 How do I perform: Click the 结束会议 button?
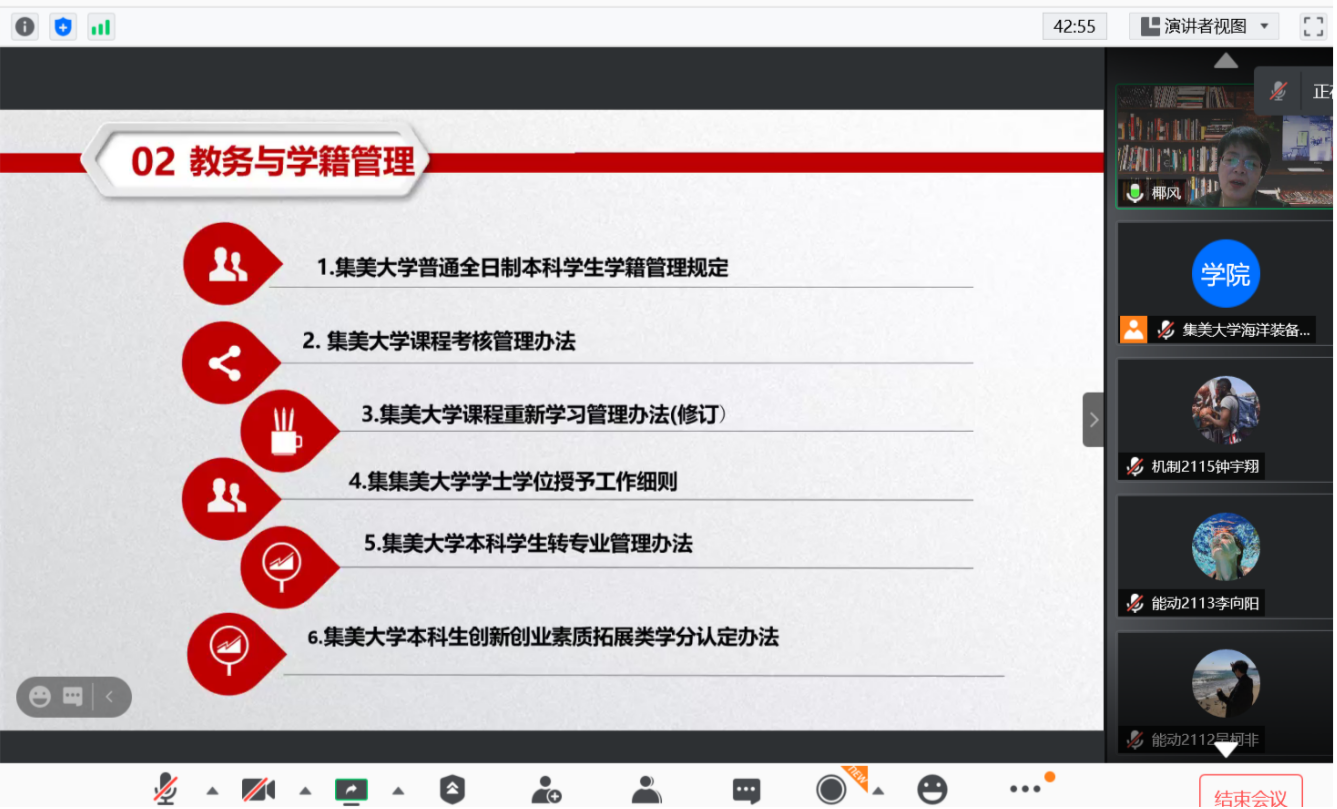tap(1250, 795)
